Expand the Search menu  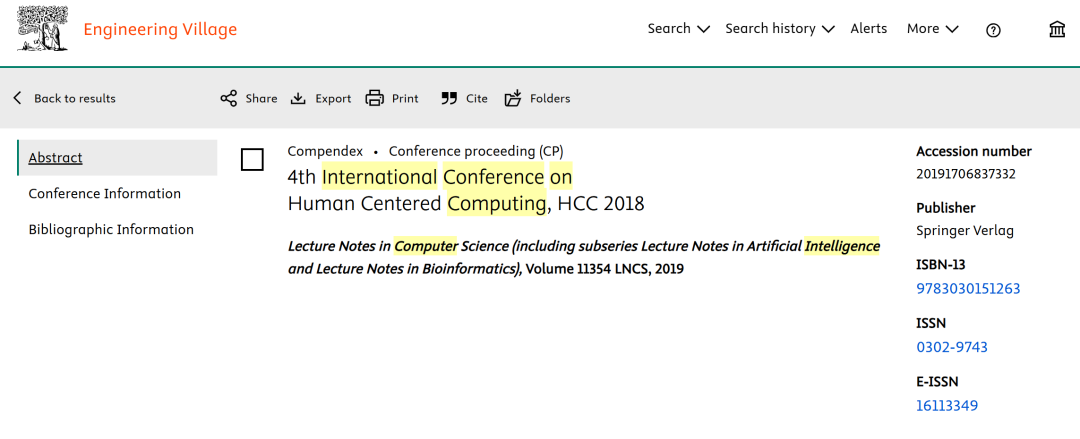click(678, 29)
